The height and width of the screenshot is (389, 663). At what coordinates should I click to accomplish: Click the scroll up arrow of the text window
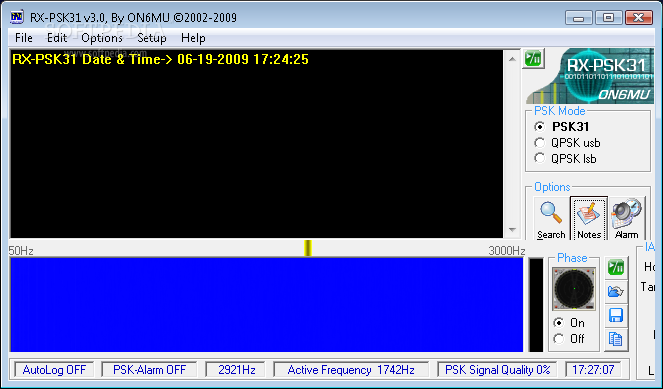(x=512, y=59)
